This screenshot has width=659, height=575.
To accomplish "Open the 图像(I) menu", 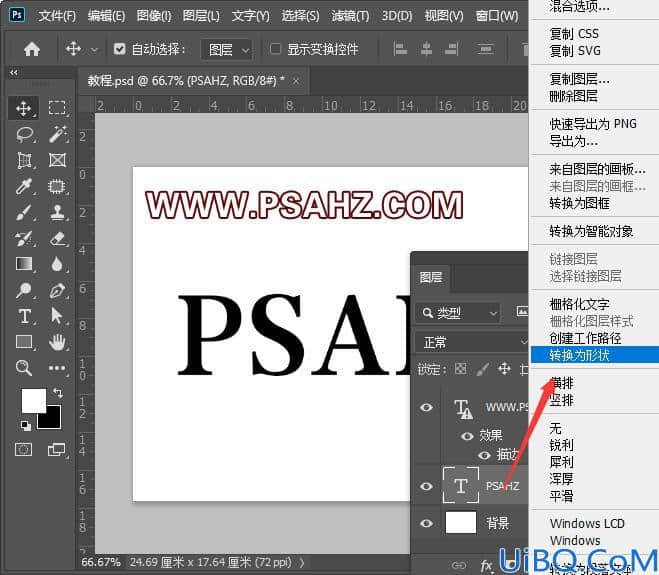I will pos(154,16).
